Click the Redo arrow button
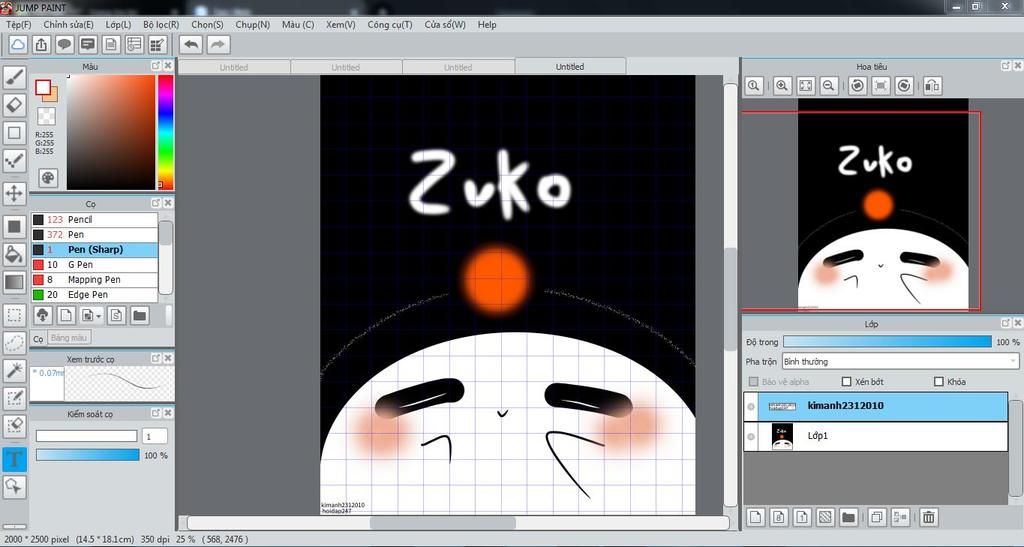1024x547 pixels. (x=218, y=44)
